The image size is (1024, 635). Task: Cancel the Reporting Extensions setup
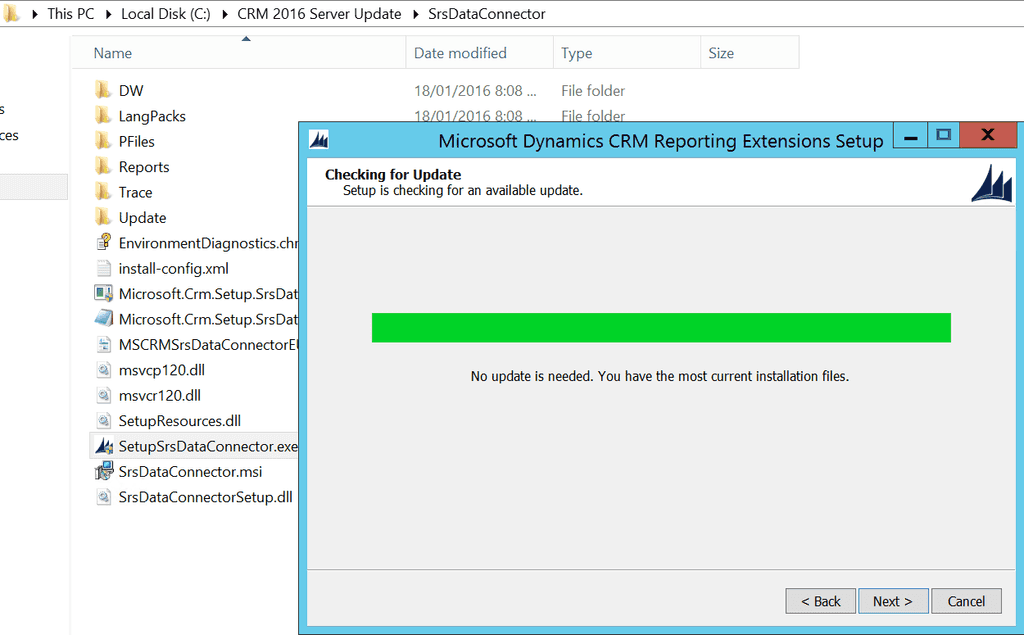click(966, 601)
